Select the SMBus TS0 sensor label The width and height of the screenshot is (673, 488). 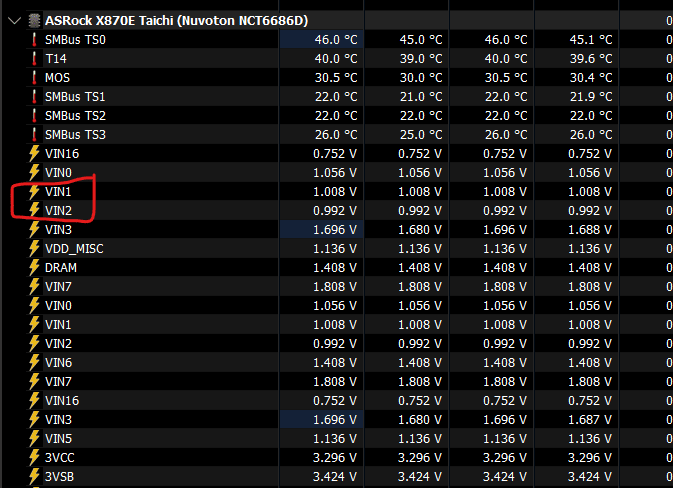75,40
